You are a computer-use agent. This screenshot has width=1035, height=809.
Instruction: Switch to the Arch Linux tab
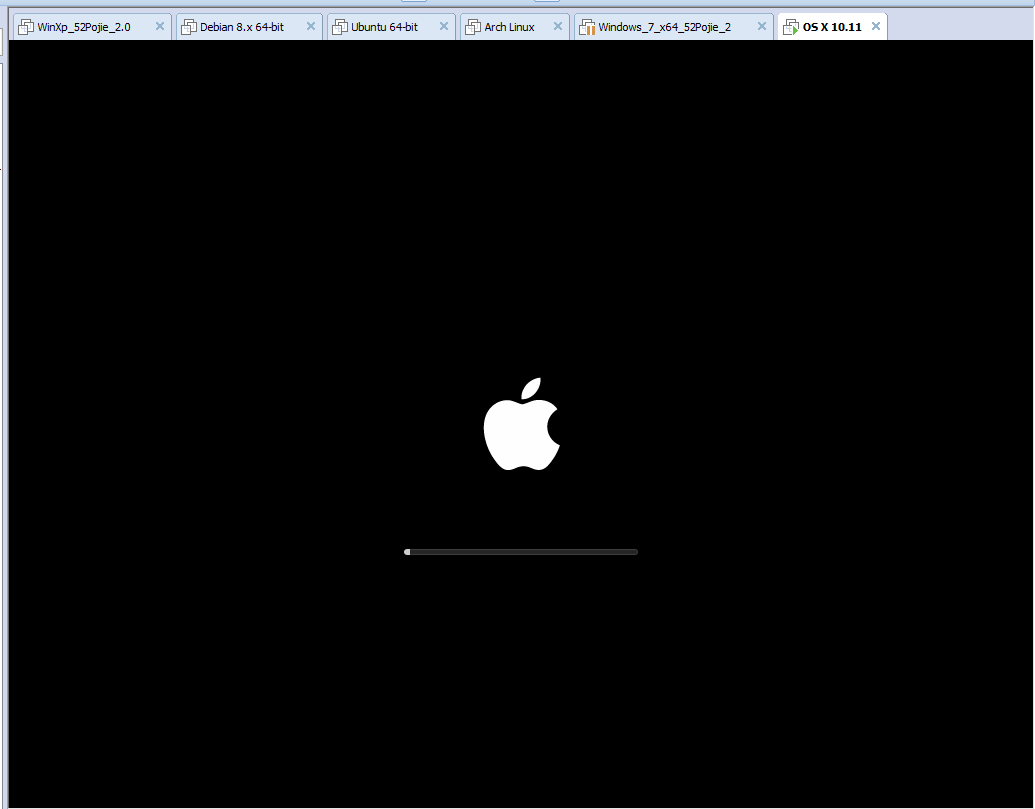coord(510,27)
